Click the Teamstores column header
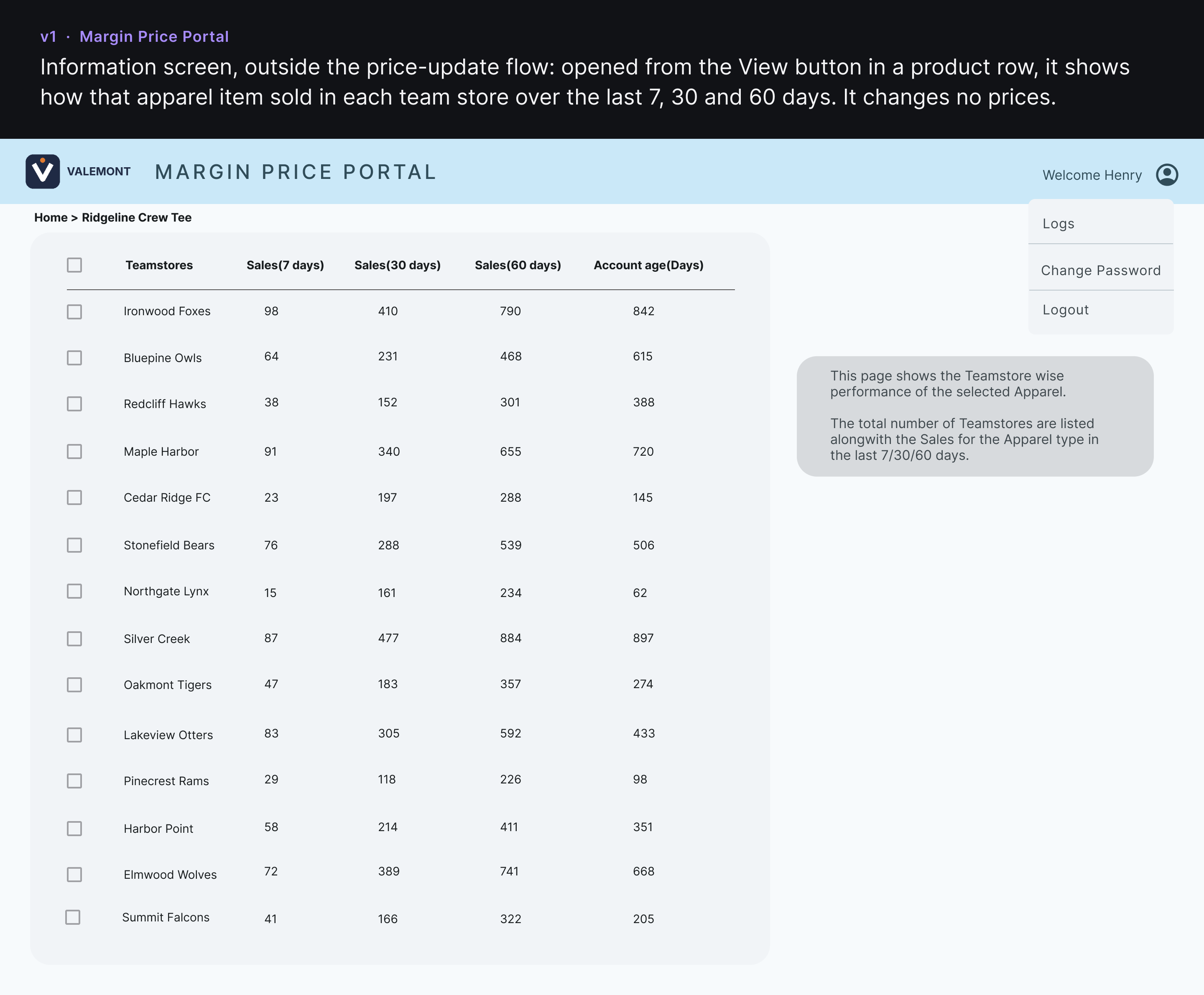The height and width of the screenshot is (995, 1204). coord(159,265)
